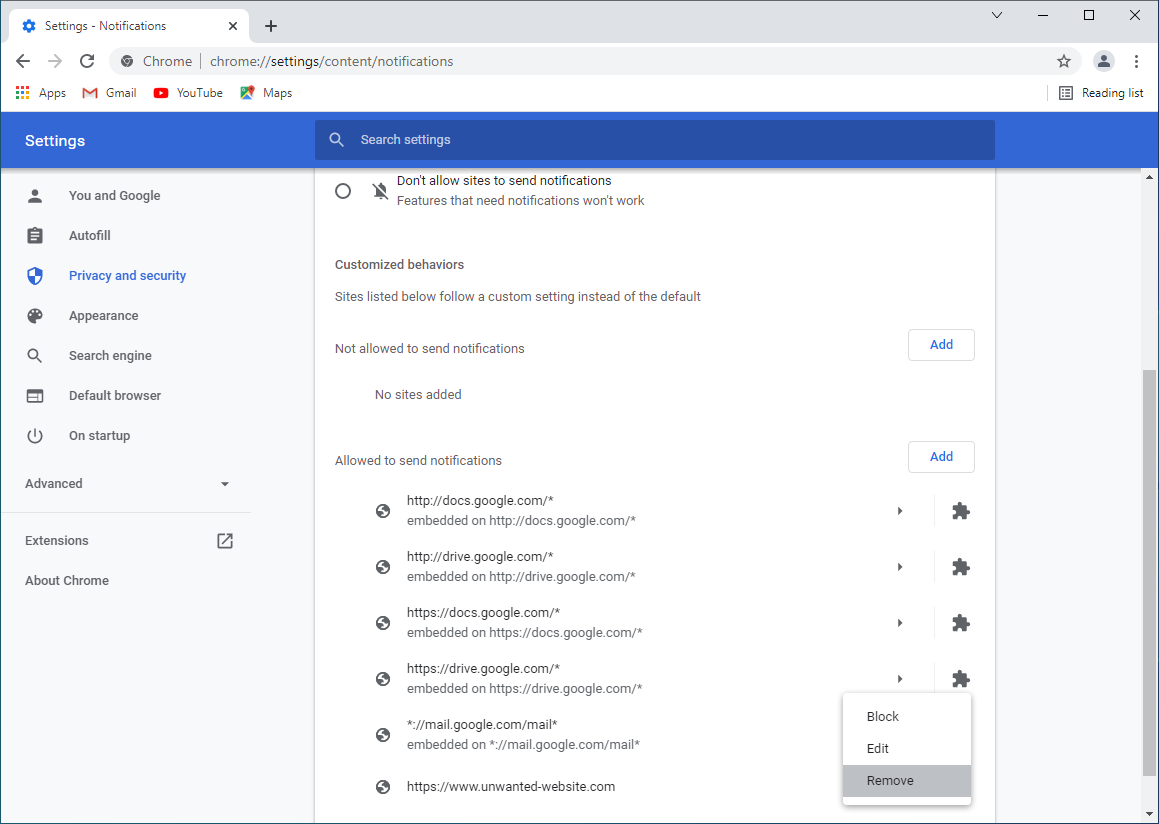Open the Apps grid shortcut
The width and height of the screenshot is (1159, 824).
point(23,93)
